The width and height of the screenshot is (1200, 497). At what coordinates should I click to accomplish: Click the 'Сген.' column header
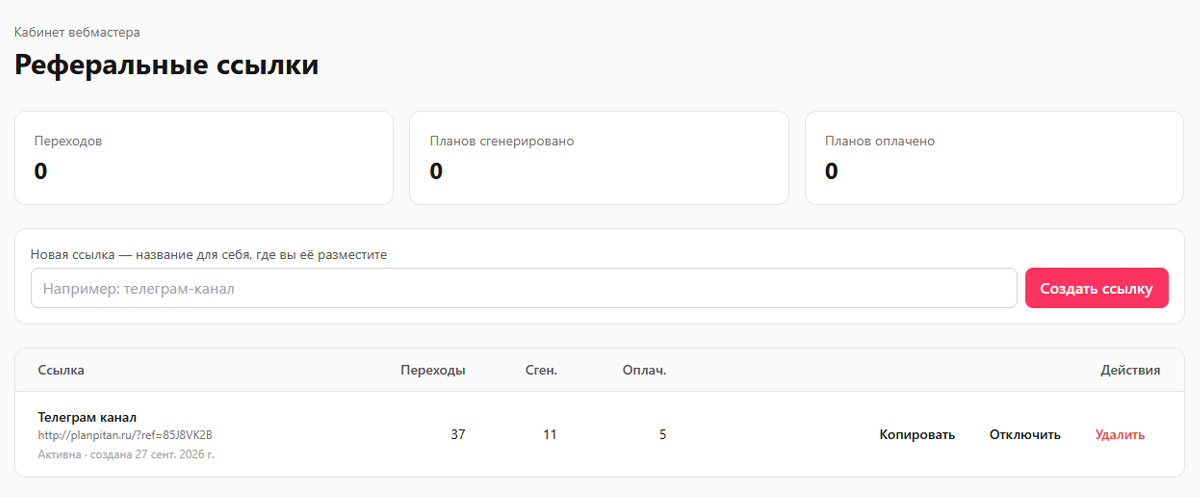(x=541, y=370)
